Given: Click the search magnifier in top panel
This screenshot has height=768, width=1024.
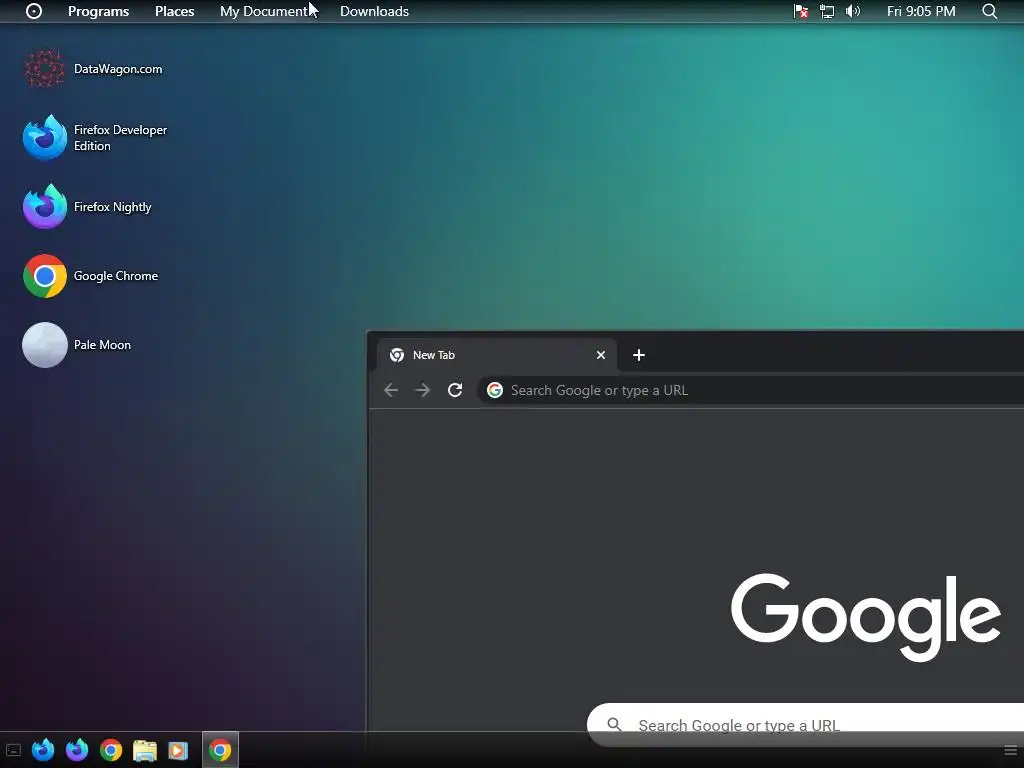Looking at the screenshot, I should click(989, 11).
